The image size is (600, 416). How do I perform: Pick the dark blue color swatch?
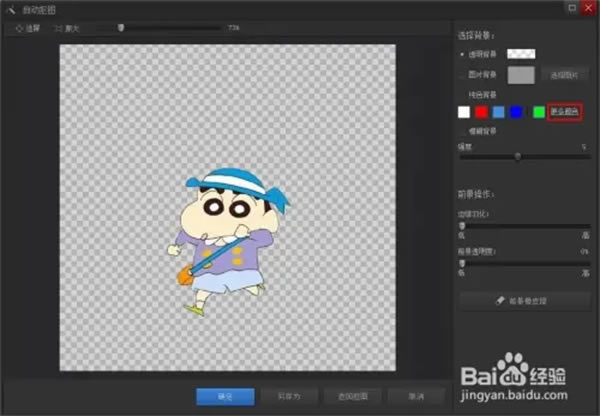(516, 112)
